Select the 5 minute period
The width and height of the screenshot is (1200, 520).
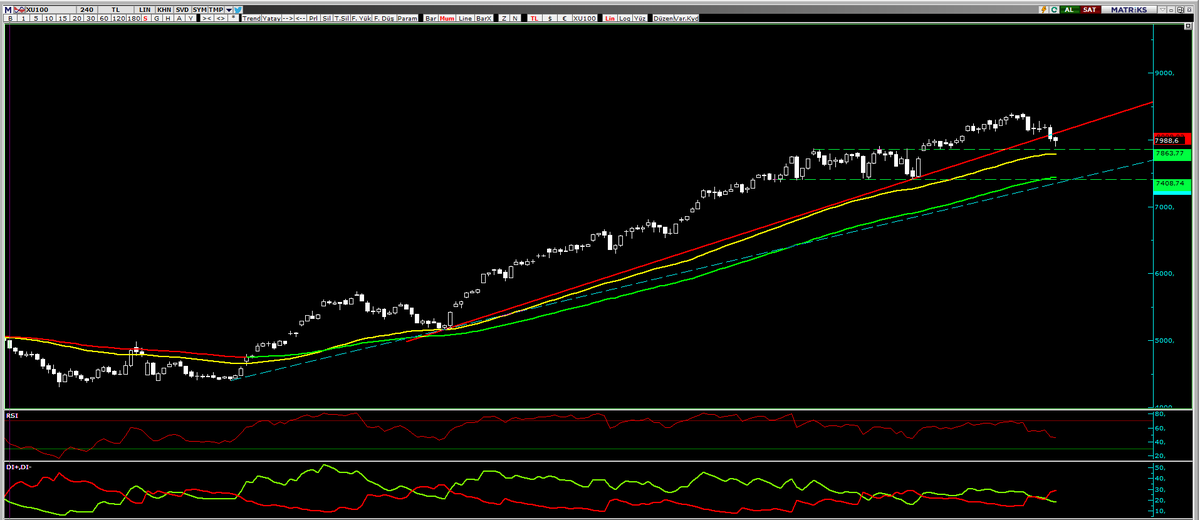tap(36, 19)
